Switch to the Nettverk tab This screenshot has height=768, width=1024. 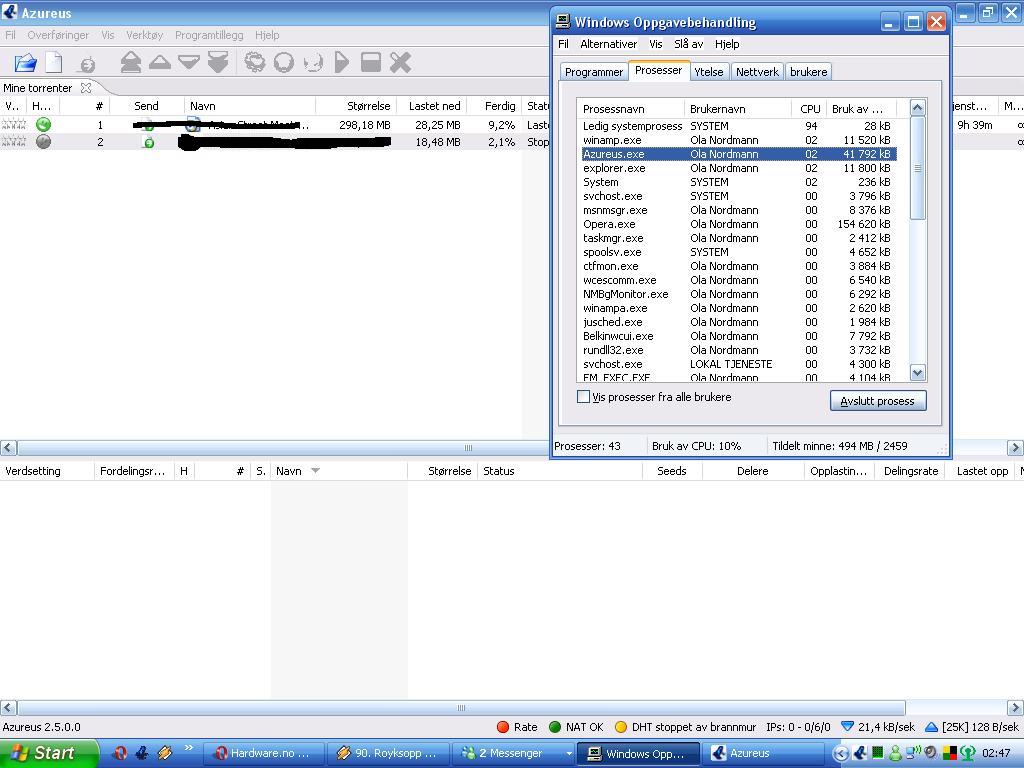(757, 72)
